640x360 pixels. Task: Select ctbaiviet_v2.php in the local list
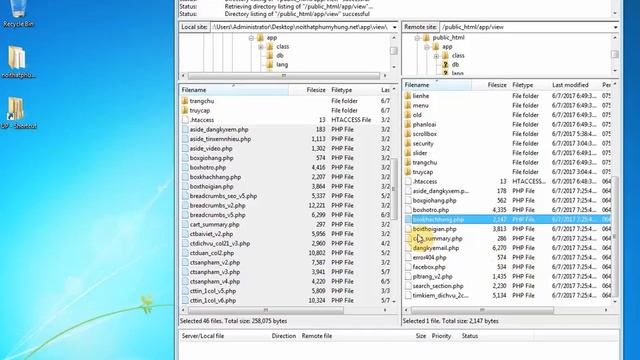tap(211, 234)
